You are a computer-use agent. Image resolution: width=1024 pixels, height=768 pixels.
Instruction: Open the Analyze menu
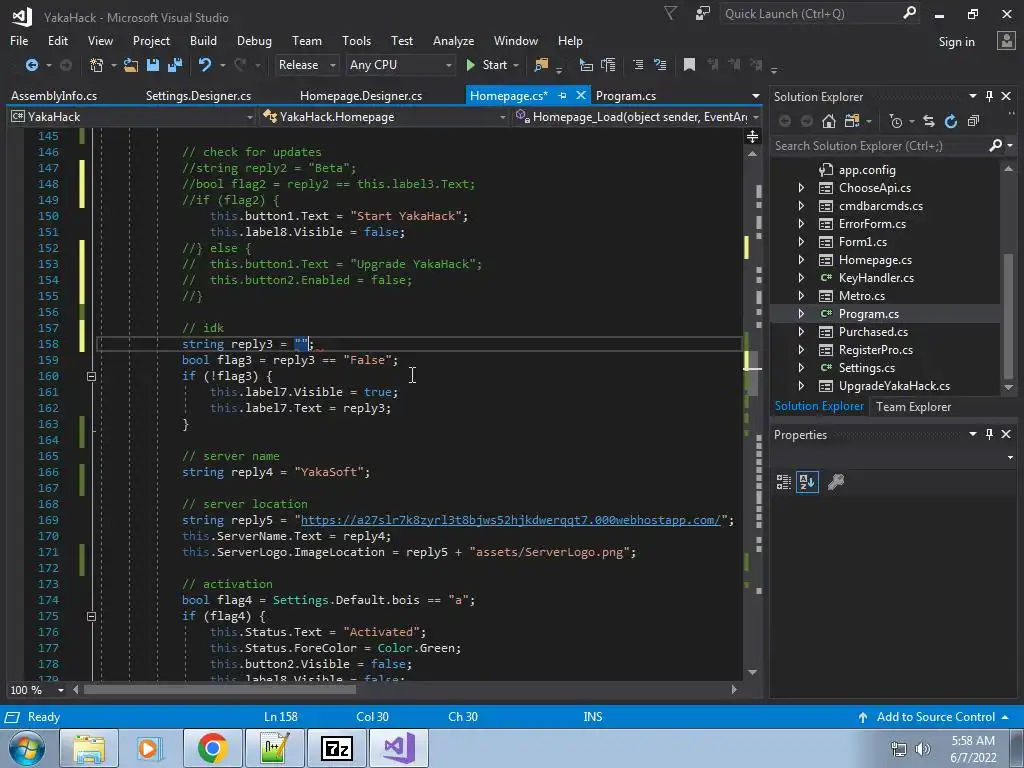(453, 40)
